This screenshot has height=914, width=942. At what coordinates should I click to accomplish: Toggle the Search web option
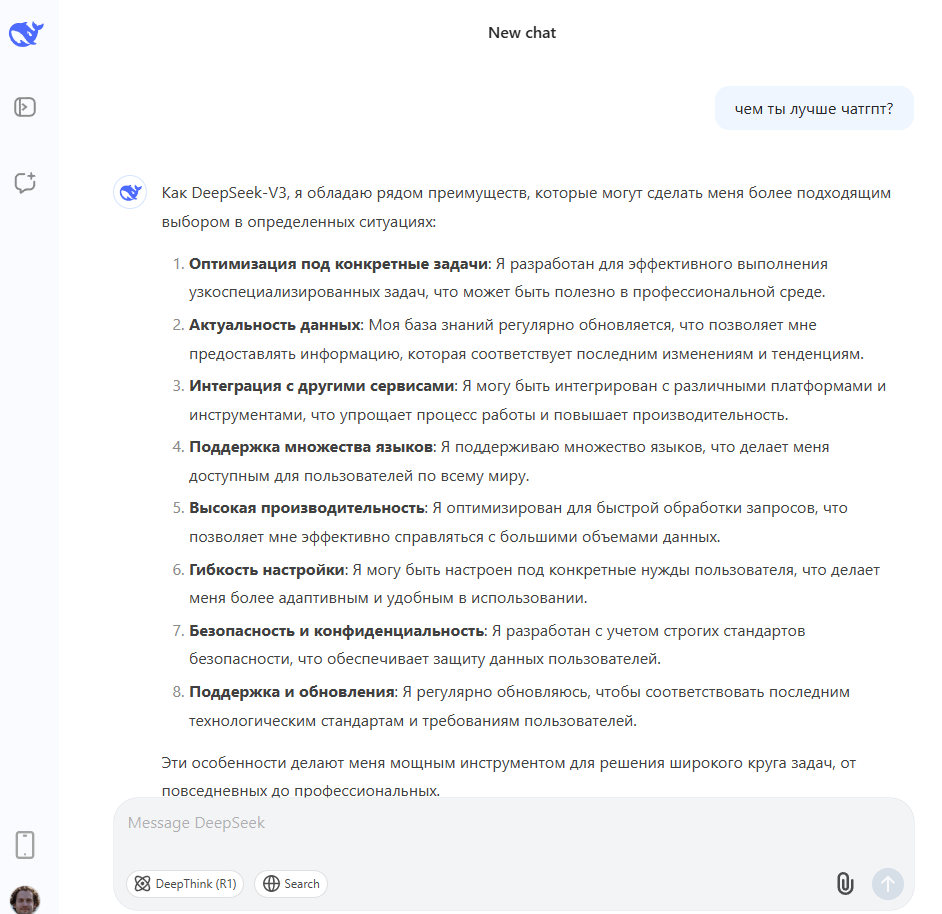[291, 883]
